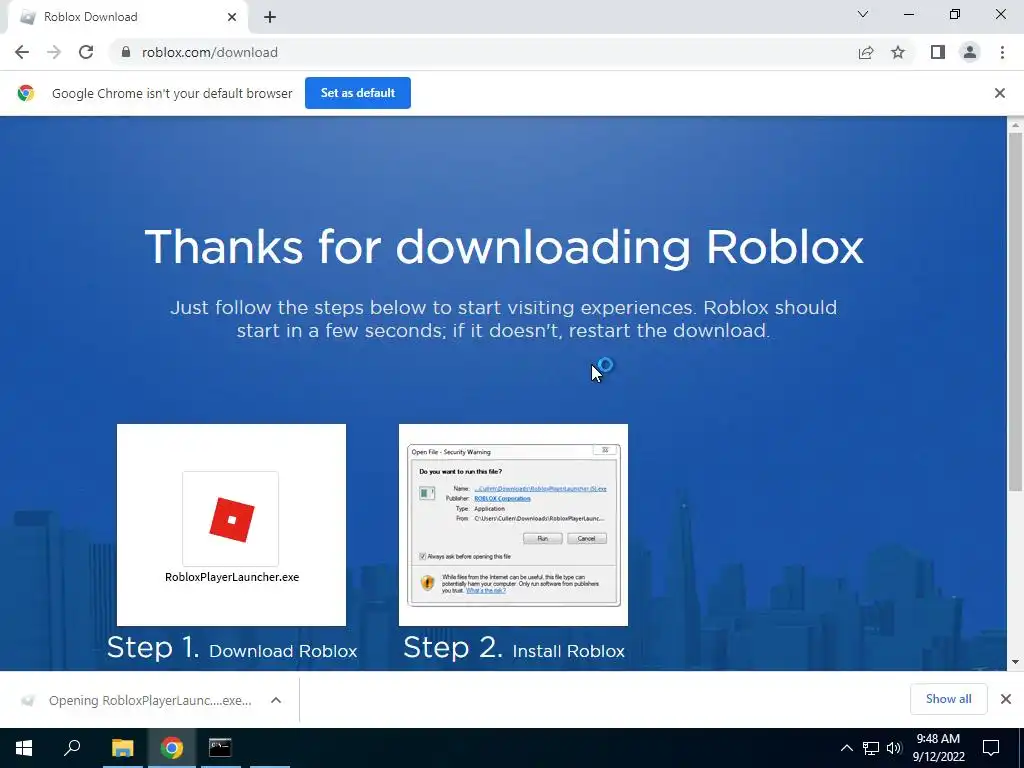Click the Step 2 security warning thumbnail

pos(513,525)
